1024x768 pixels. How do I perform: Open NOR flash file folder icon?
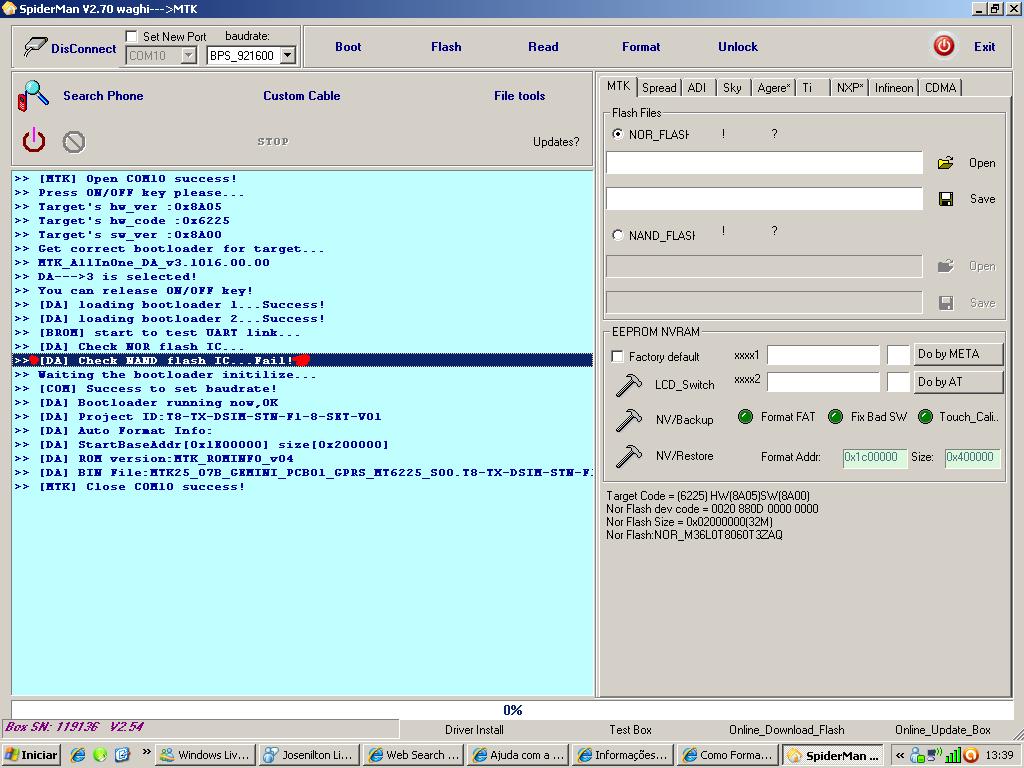click(x=945, y=163)
